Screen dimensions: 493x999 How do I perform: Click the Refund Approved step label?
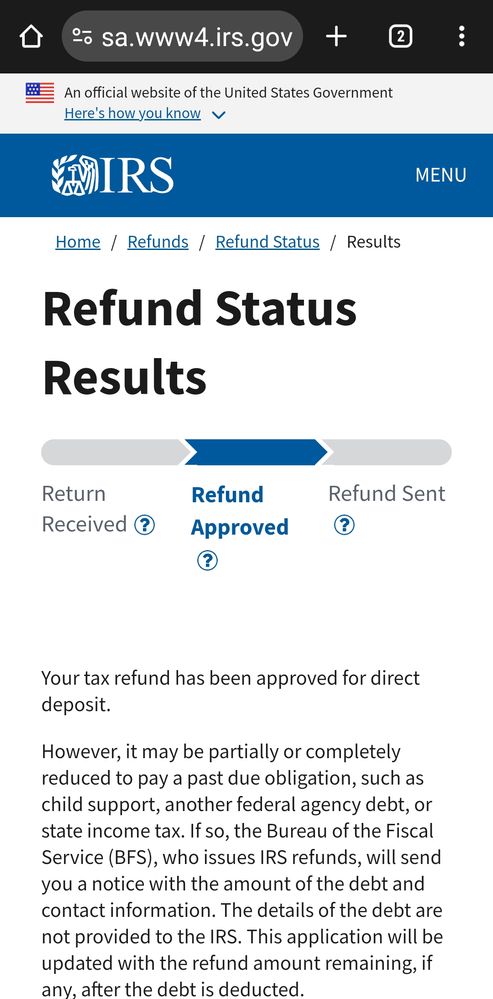(x=239, y=511)
